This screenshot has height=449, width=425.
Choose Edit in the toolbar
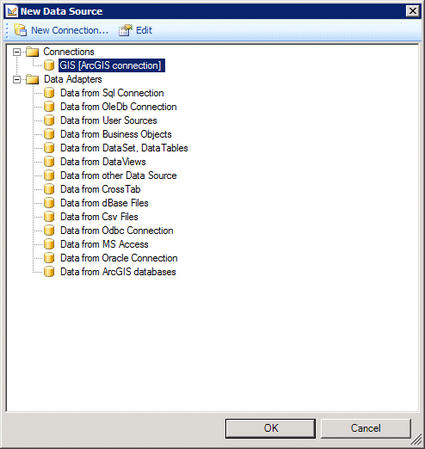click(x=136, y=30)
